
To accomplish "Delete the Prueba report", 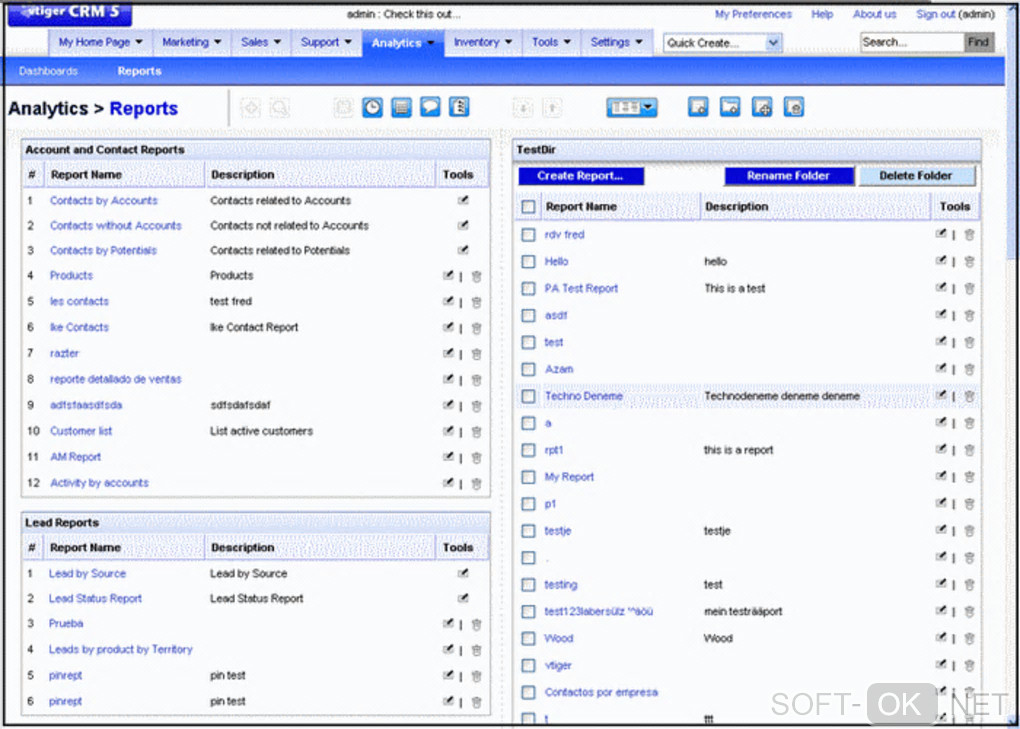I will click(476, 624).
